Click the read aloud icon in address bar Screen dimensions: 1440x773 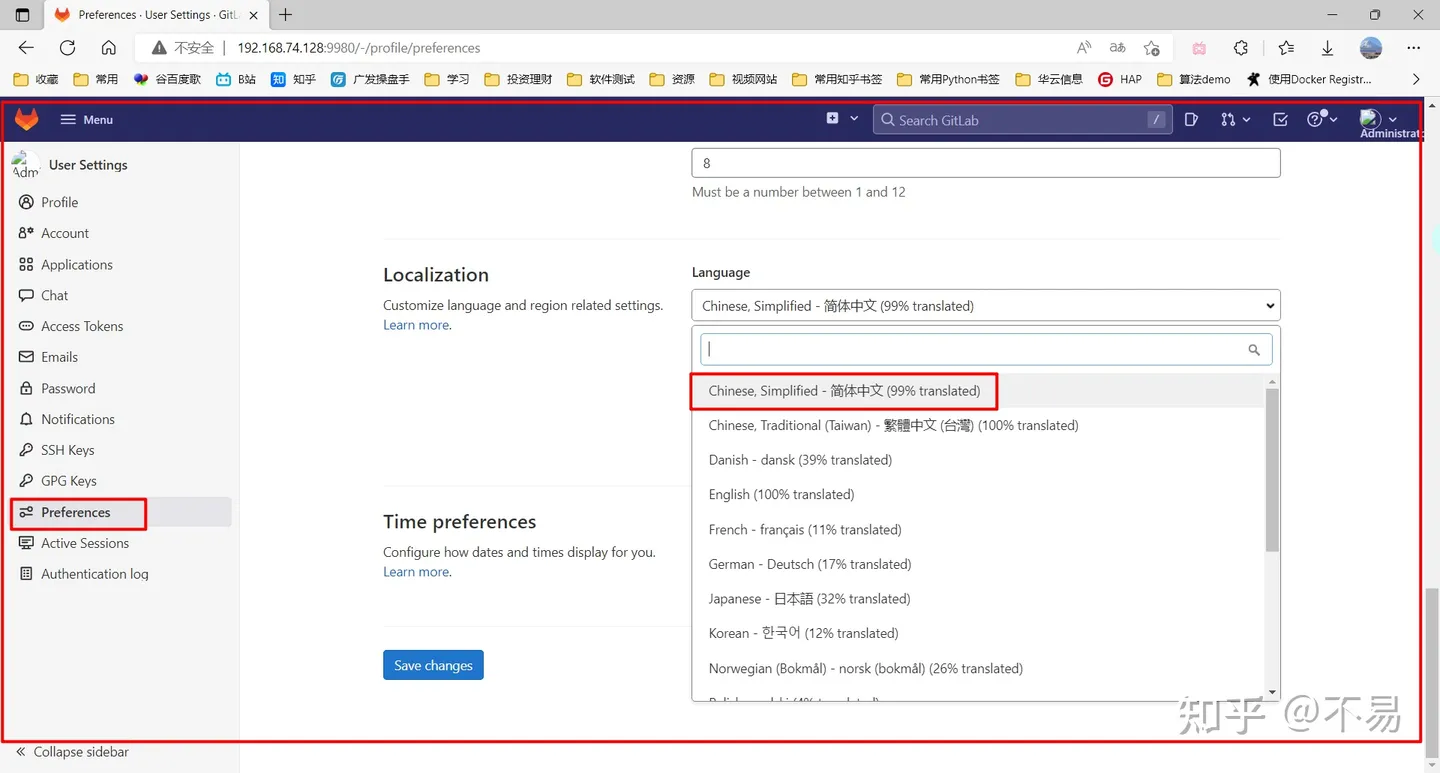point(1084,47)
